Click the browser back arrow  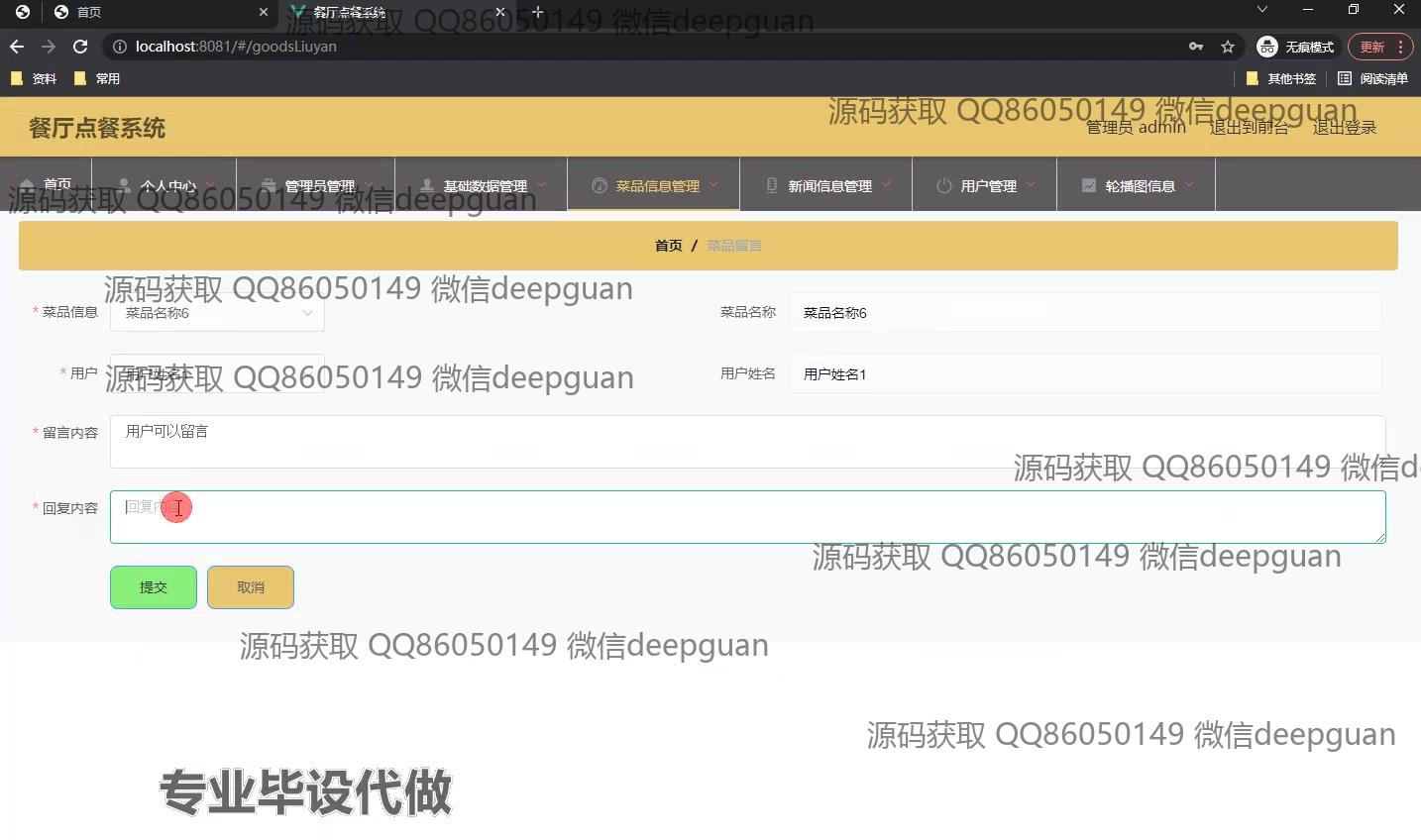coord(17,47)
